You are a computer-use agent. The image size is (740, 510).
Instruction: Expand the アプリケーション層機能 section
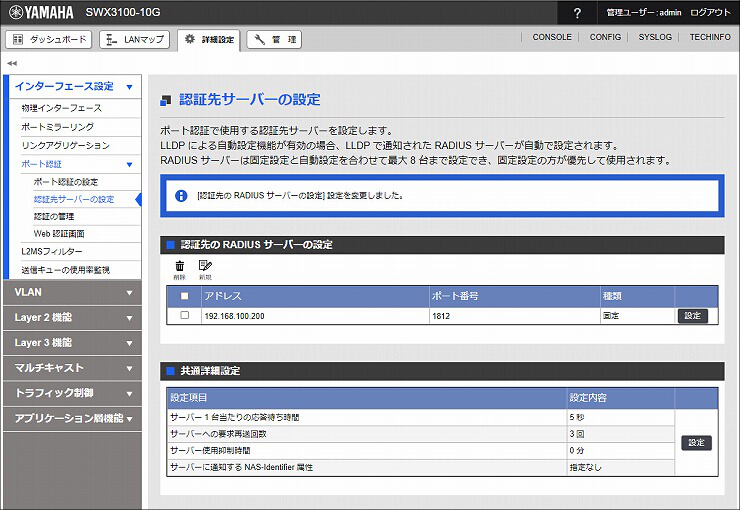[x=72, y=418]
